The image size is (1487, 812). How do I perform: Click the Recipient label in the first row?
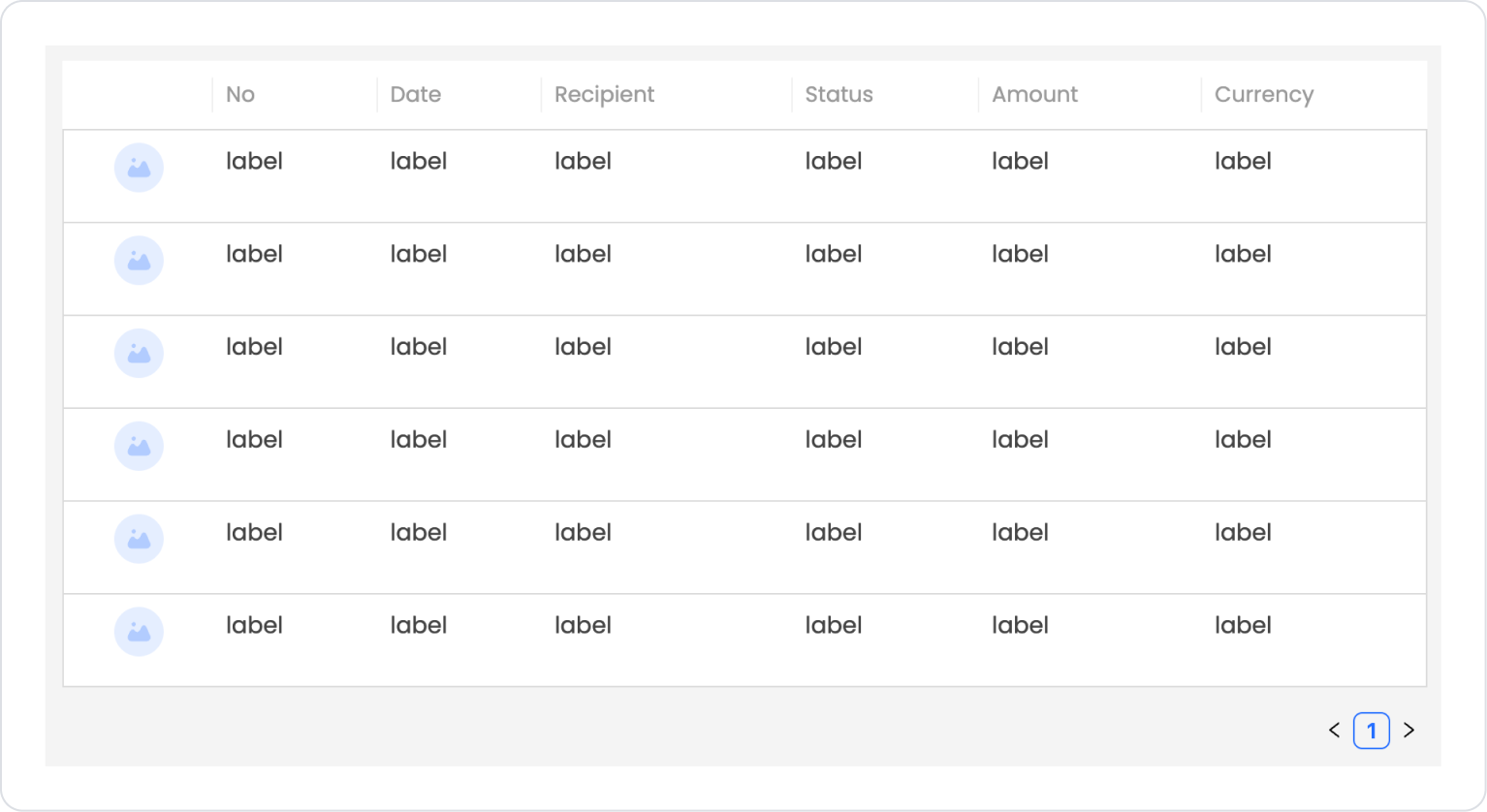point(583,161)
